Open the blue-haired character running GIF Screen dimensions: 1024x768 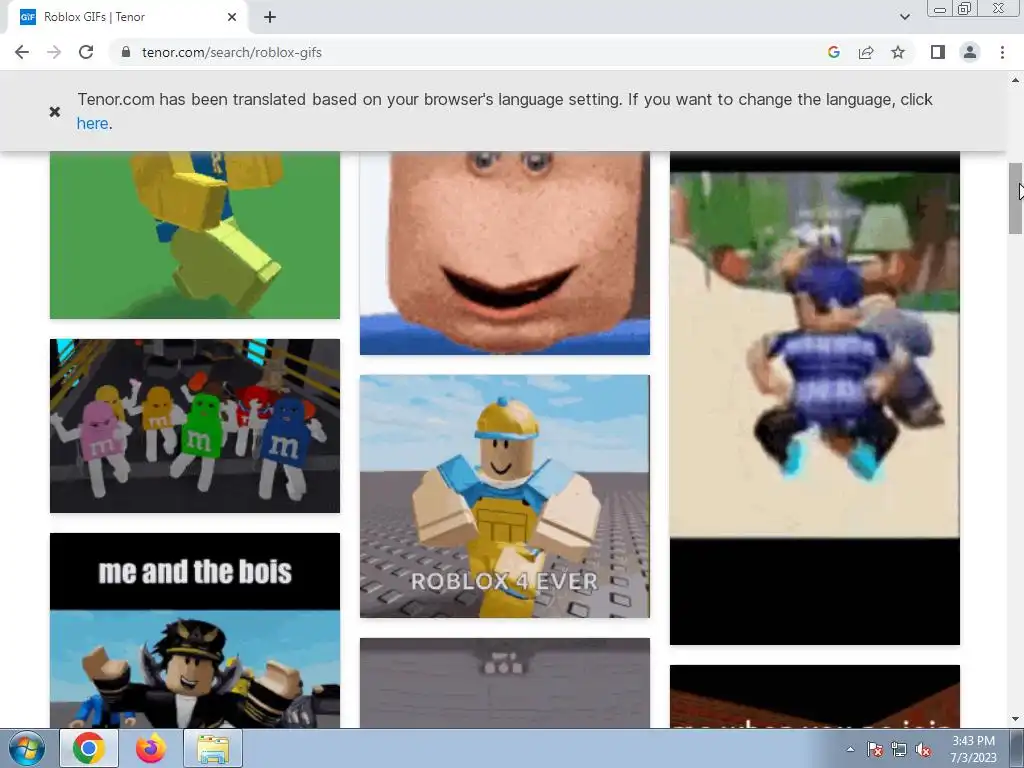click(815, 398)
